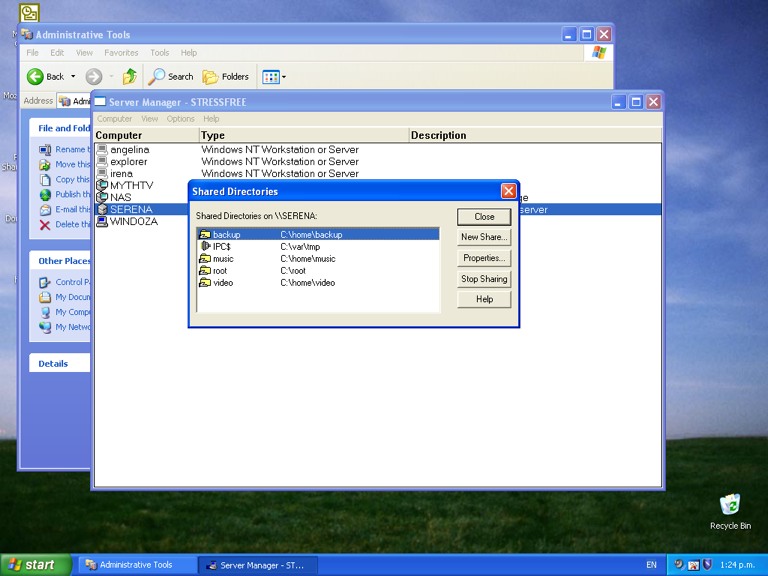This screenshot has width=768, height=576.
Task: Click the EN language indicator in taskbar
Action: point(651,565)
